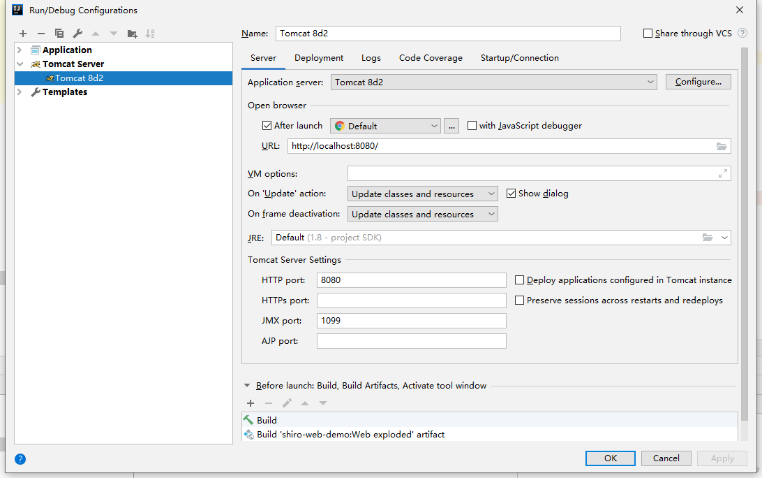Open the On 'Update' action dropdown

[422, 194]
